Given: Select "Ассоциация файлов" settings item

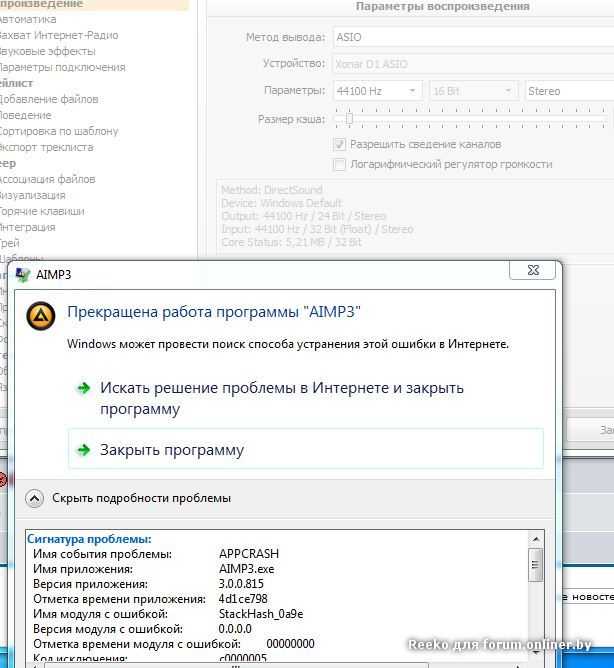Looking at the screenshot, I should [x=47, y=179].
